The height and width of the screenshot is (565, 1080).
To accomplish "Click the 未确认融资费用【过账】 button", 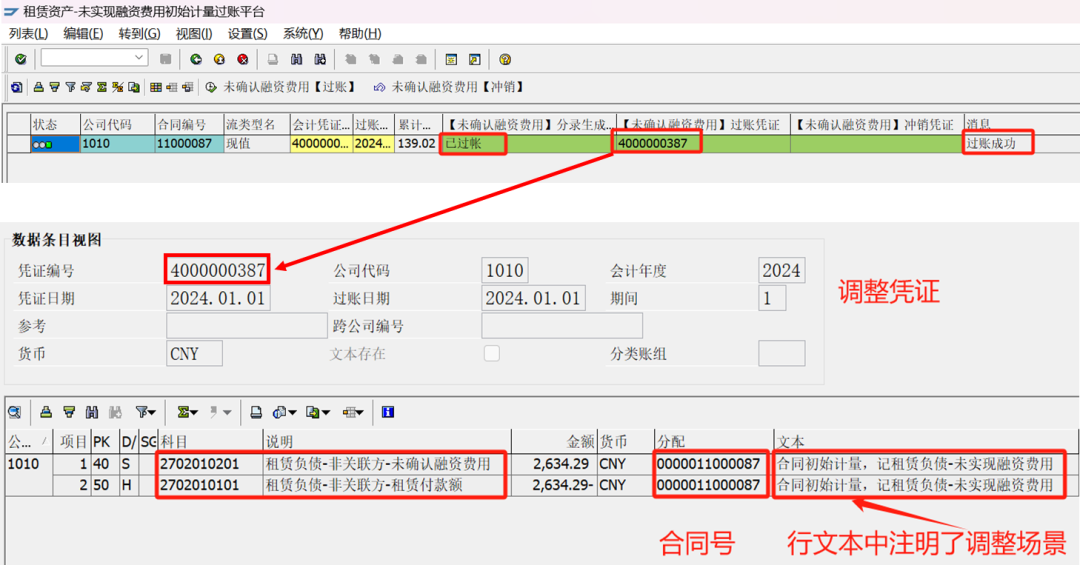I will click(281, 87).
